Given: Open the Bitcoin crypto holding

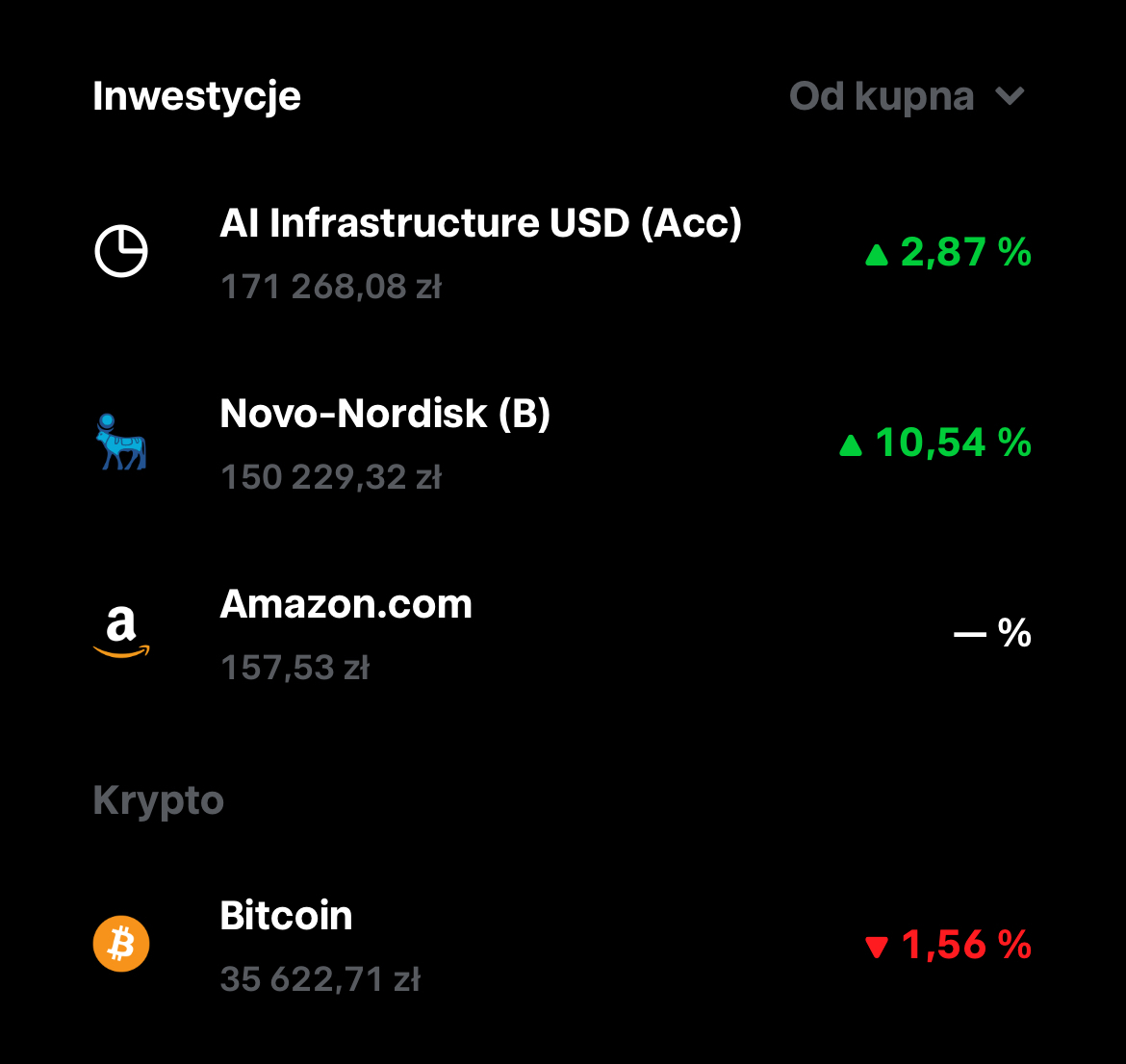Looking at the screenshot, I should (286, 916).
